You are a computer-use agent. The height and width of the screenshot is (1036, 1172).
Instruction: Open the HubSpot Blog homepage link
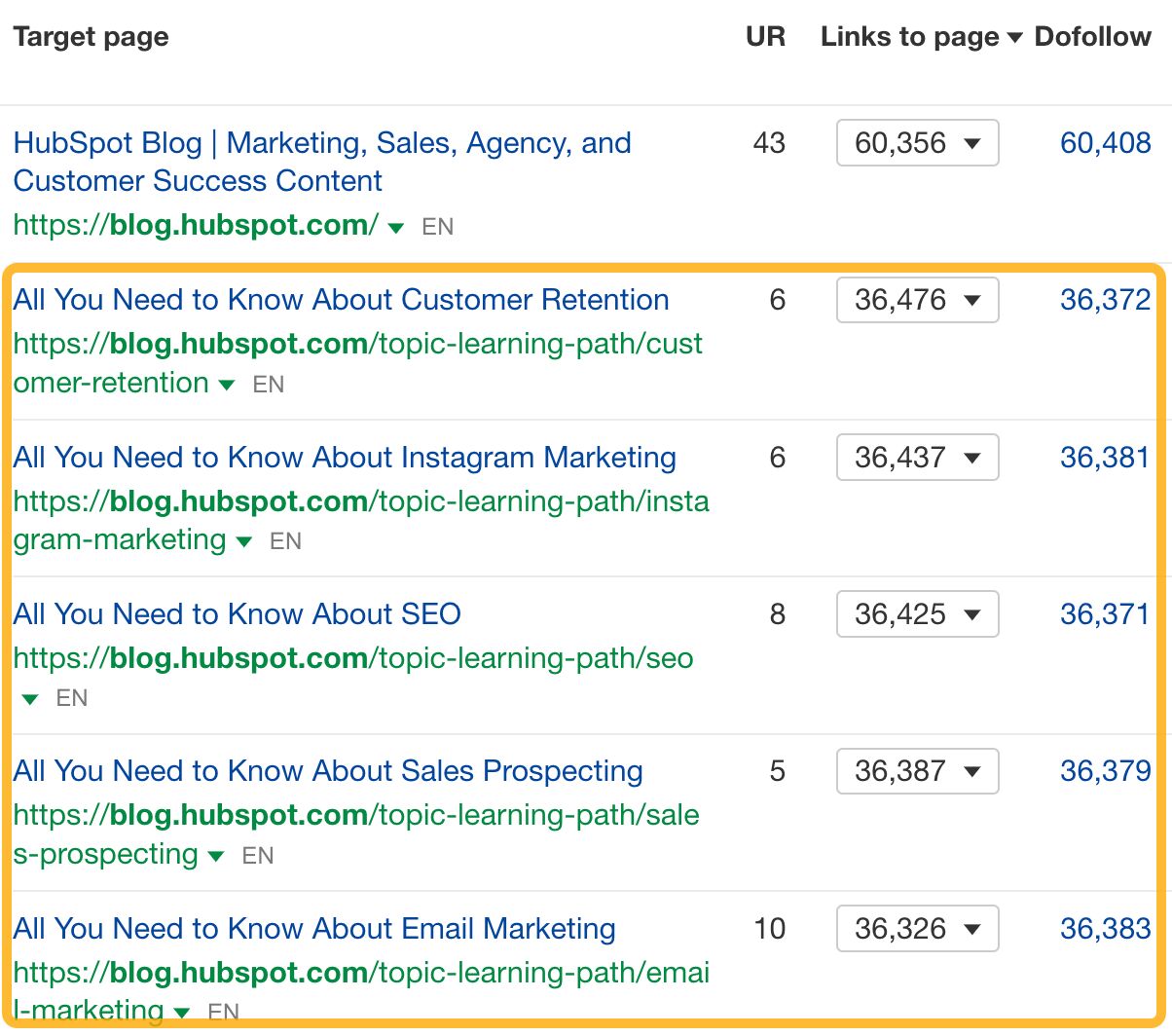pos(322,162)
